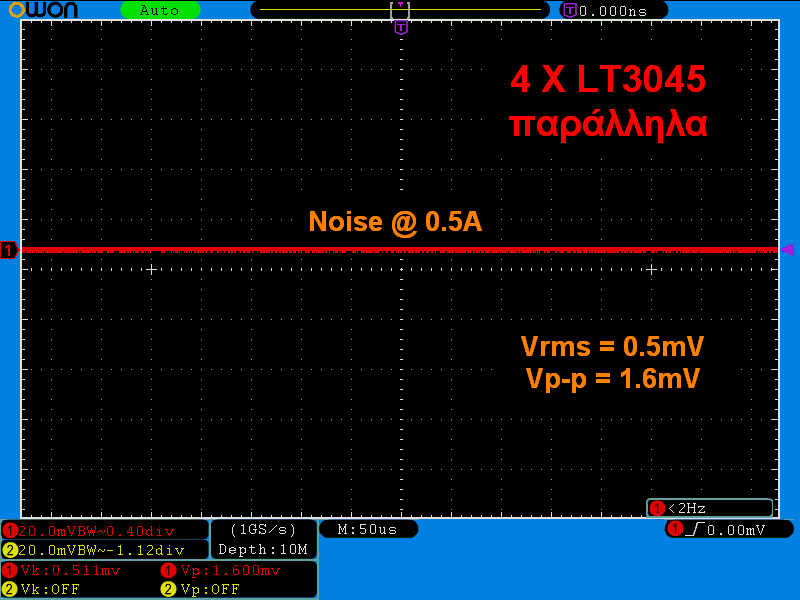Click the purple T icon beside 0.000ns
Image resolution: width=800 pixels, height=600 pixels.
tap(570, 10)
